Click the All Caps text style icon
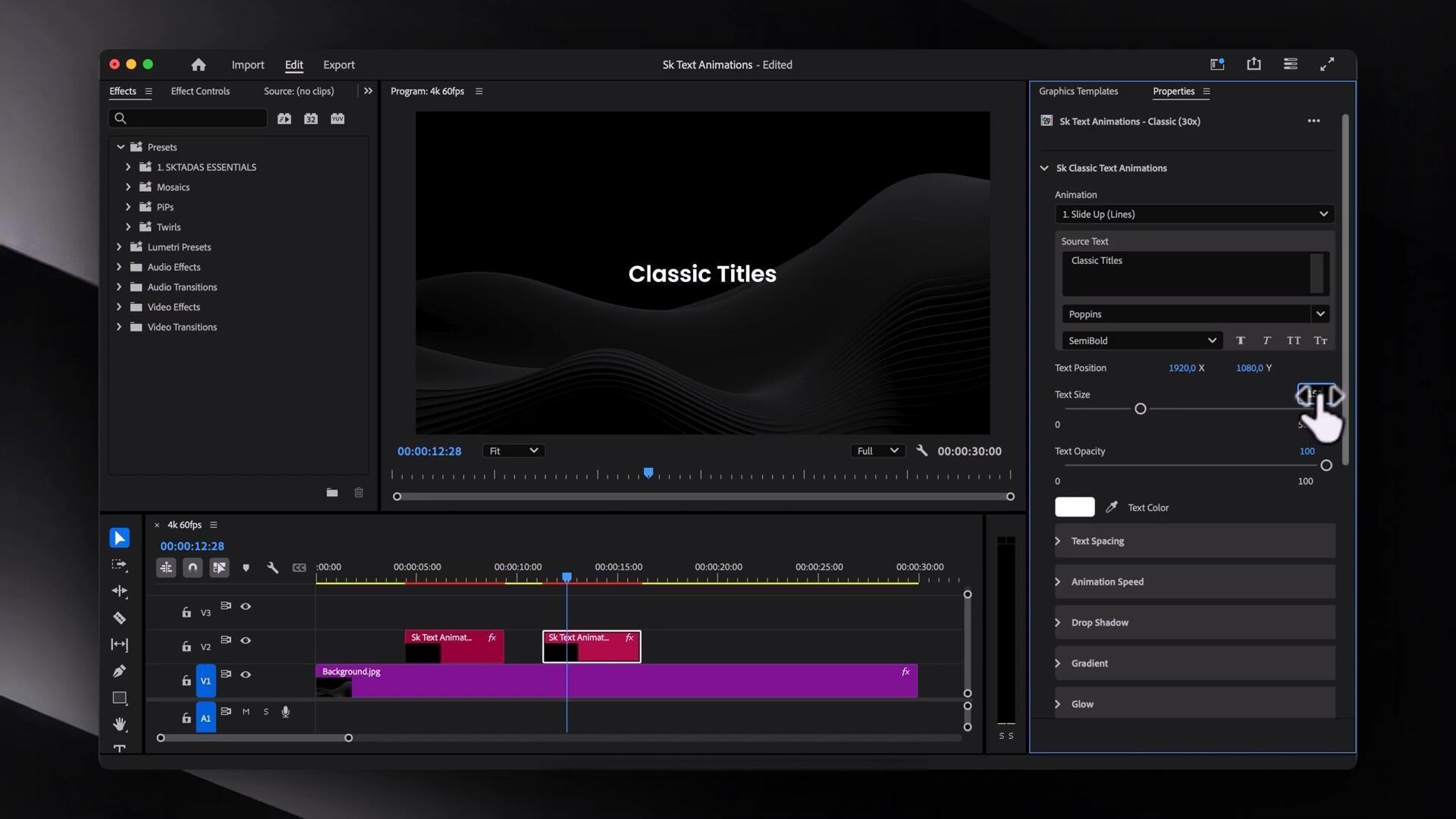The image size is (1456, 819). coord(1294,340)
